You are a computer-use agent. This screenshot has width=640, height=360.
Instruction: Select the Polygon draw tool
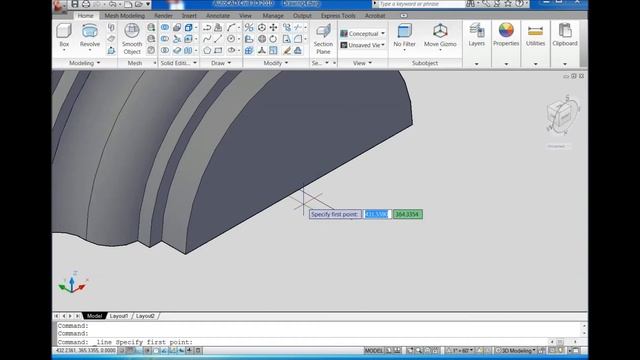tap(207, 50)
